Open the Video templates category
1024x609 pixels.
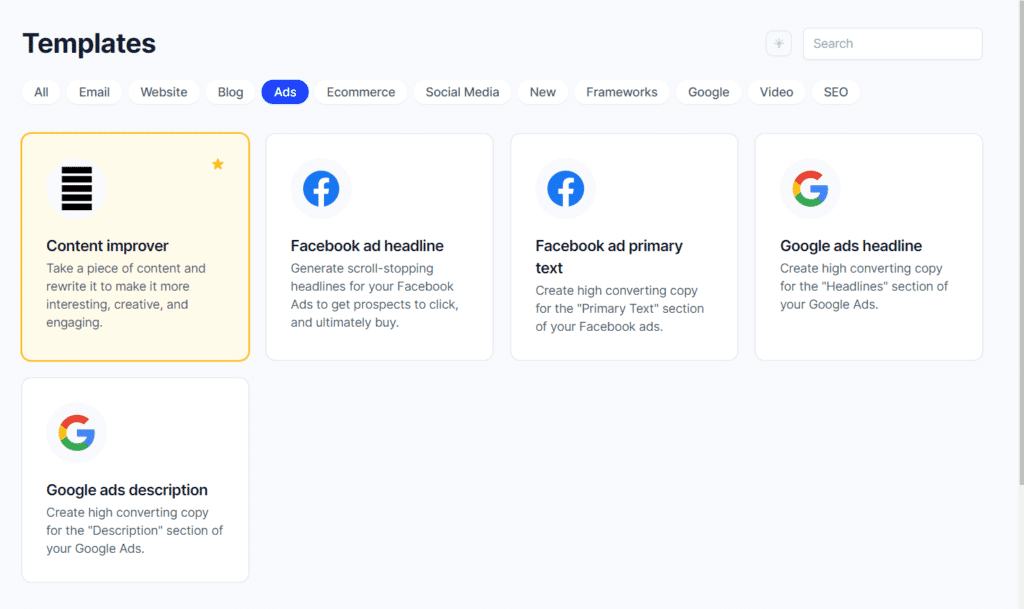tap(776, 92)
